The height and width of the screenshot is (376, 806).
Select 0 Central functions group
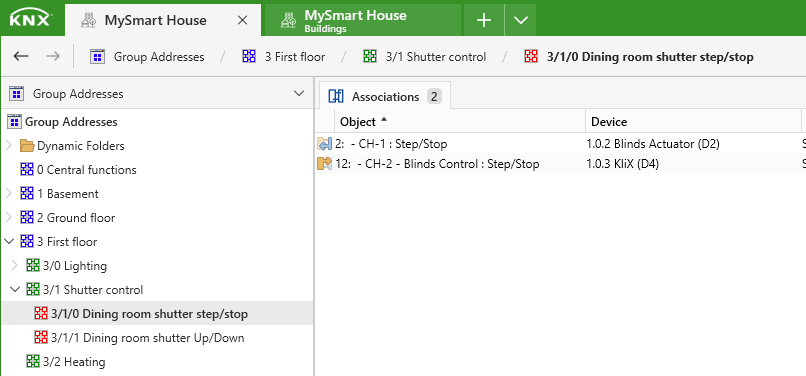pyautogui.click(x=86, y=170)
